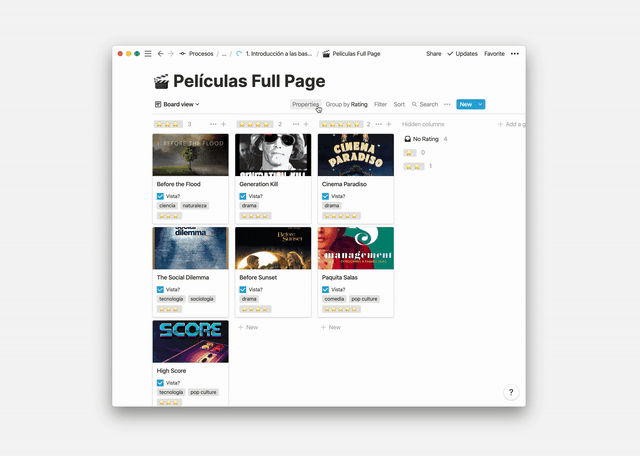The height and width of the screenshot is (456, 640).
Task: Toggle Vista? checkbox on Generation Kill
Action: pos(243,196)
